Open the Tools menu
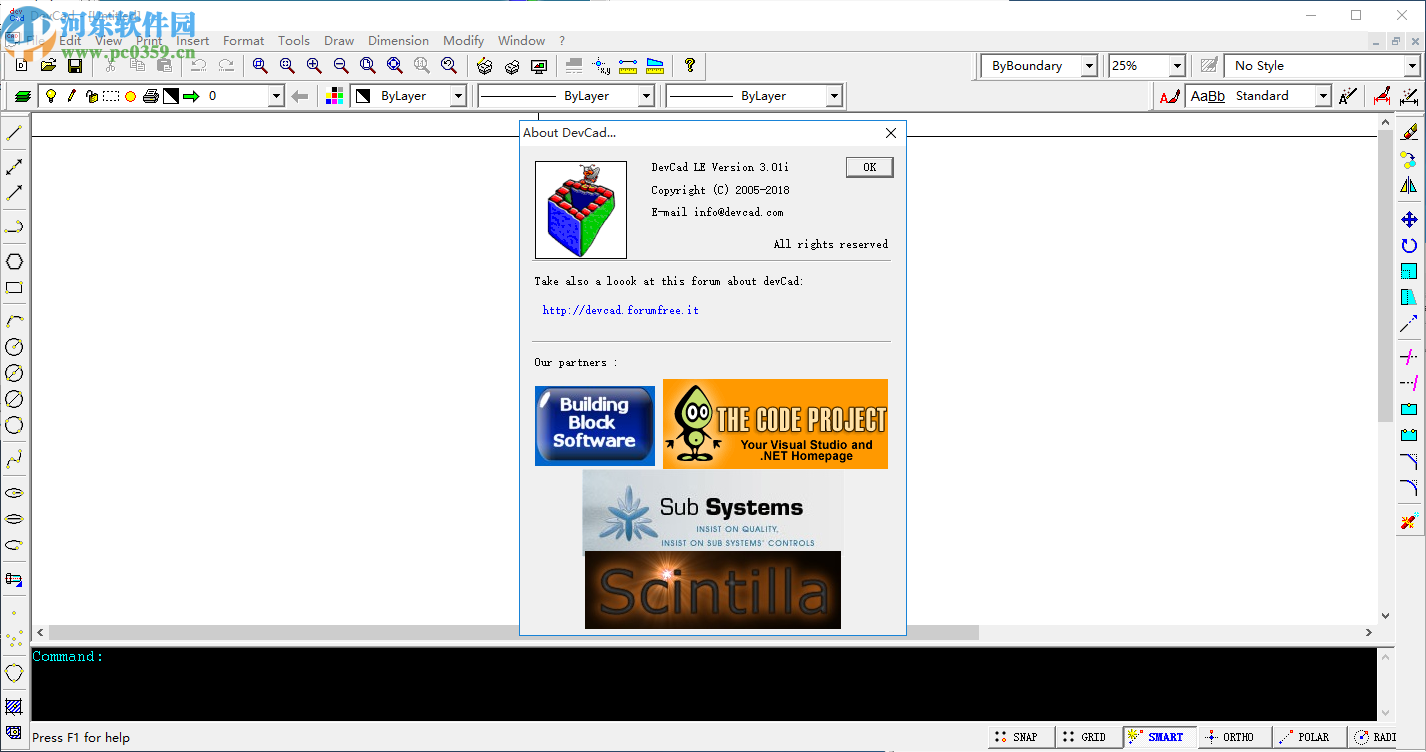Viewport: 1426px width, 752px height. [294, 41]
